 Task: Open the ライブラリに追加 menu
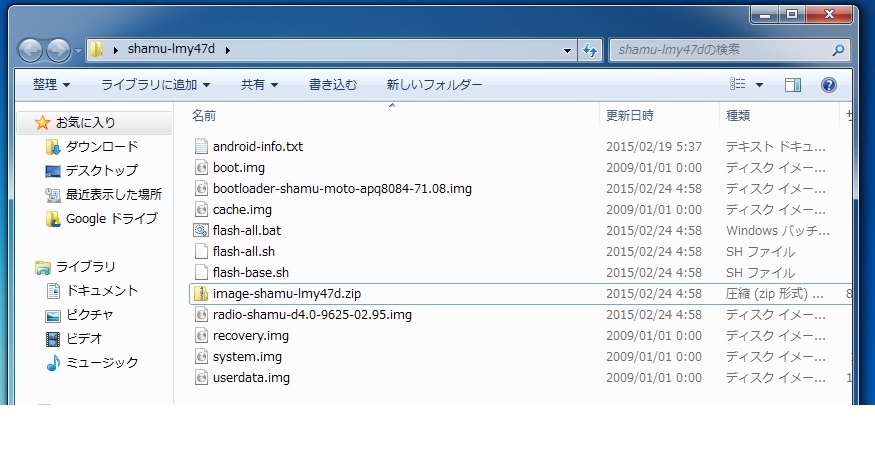(x=155, y=85)
